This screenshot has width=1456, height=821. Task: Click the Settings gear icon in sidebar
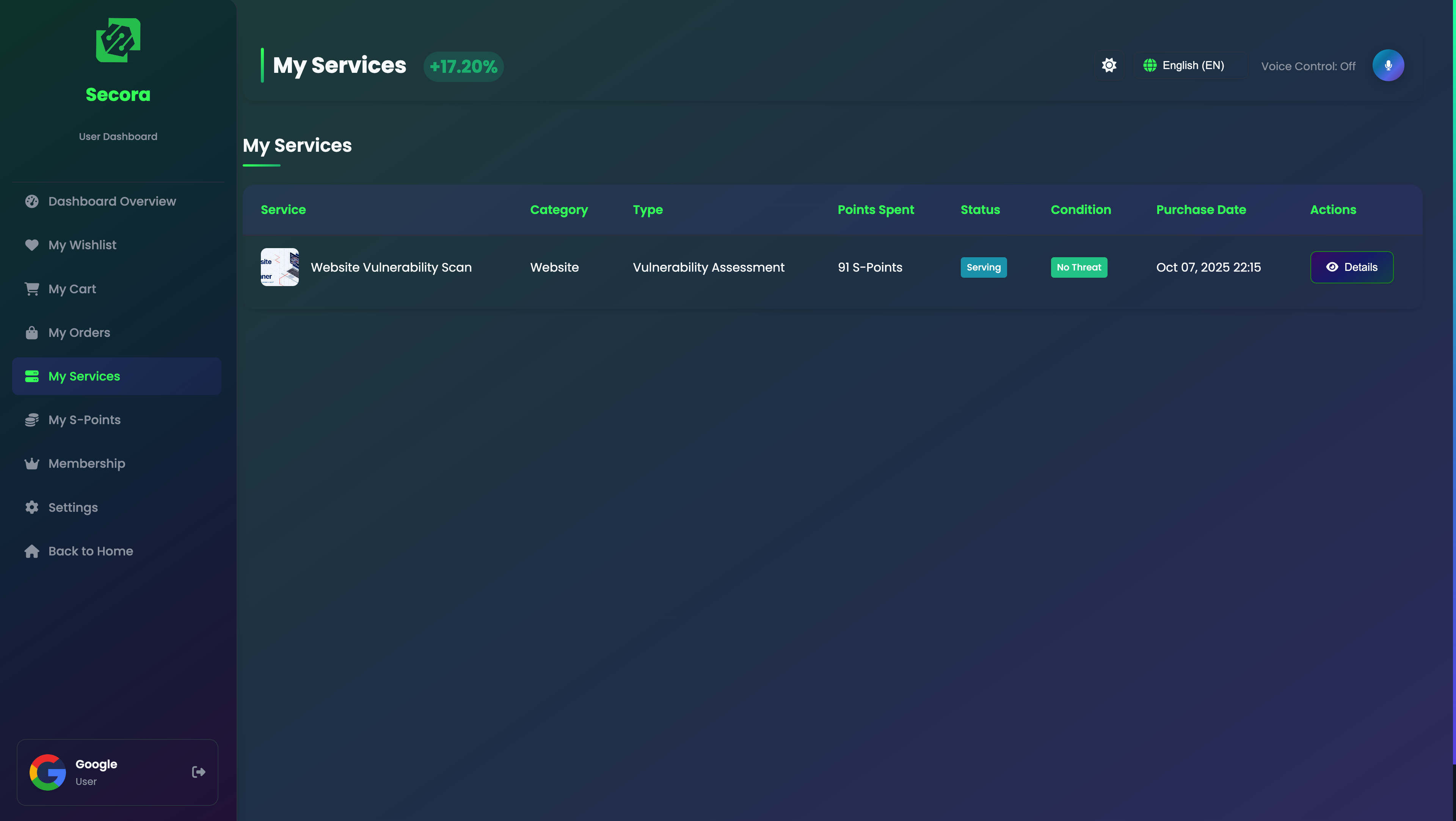pyautogui.click(x=31, y=507)
